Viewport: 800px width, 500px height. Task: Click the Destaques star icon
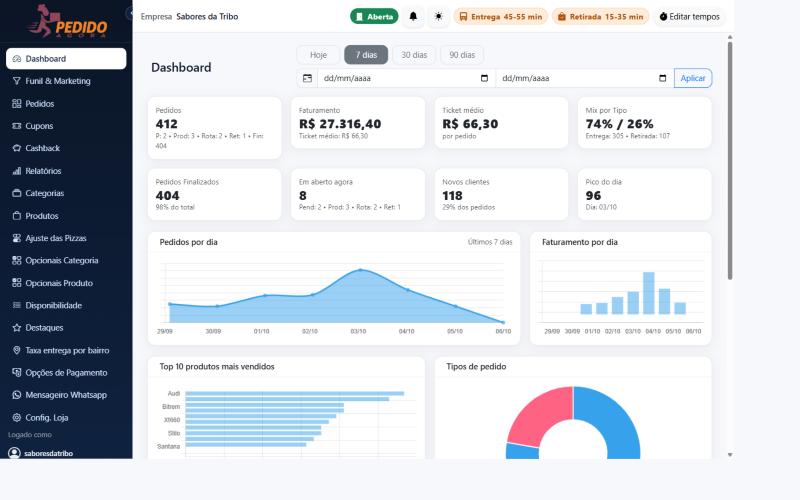point(16,328)
